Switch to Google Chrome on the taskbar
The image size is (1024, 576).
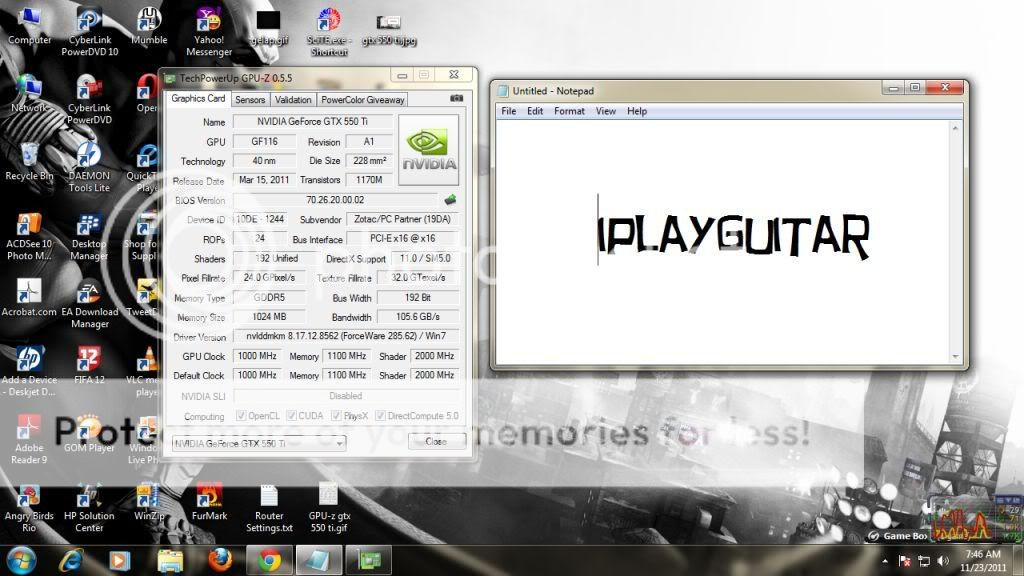click(269, 561)
